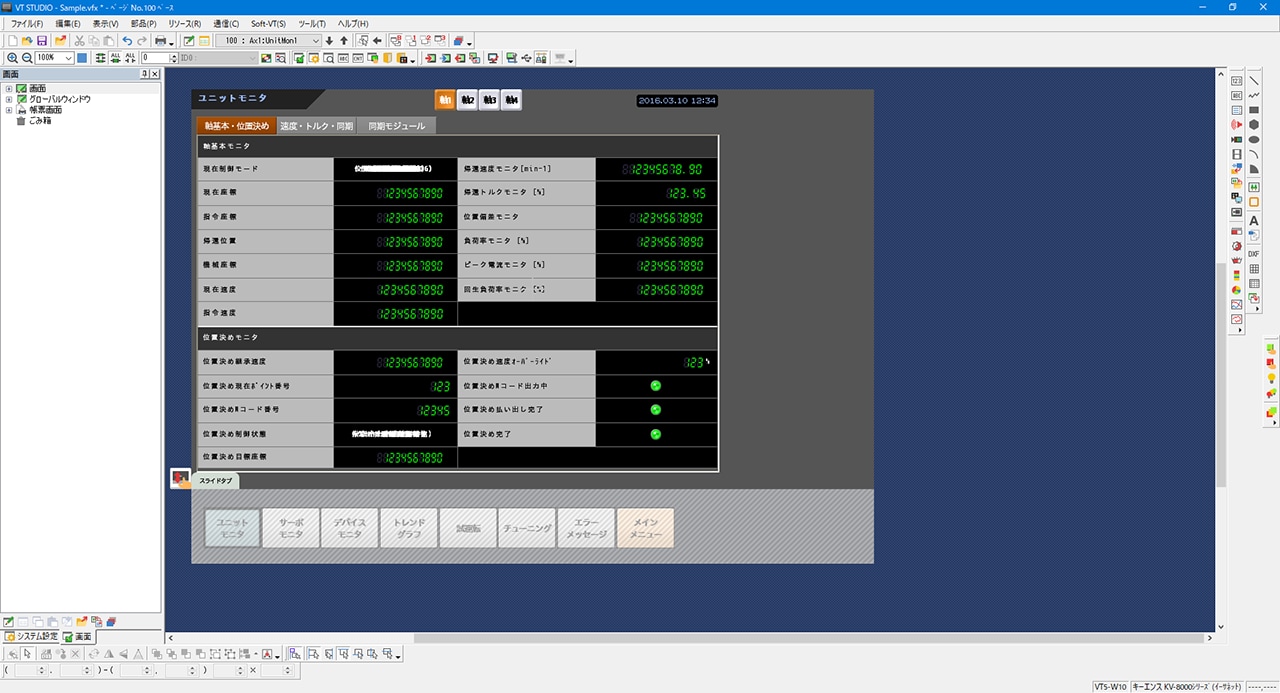Click the Undo arrow icon
This screenshot has height=693, width=1280.
[x=127, y=41]
